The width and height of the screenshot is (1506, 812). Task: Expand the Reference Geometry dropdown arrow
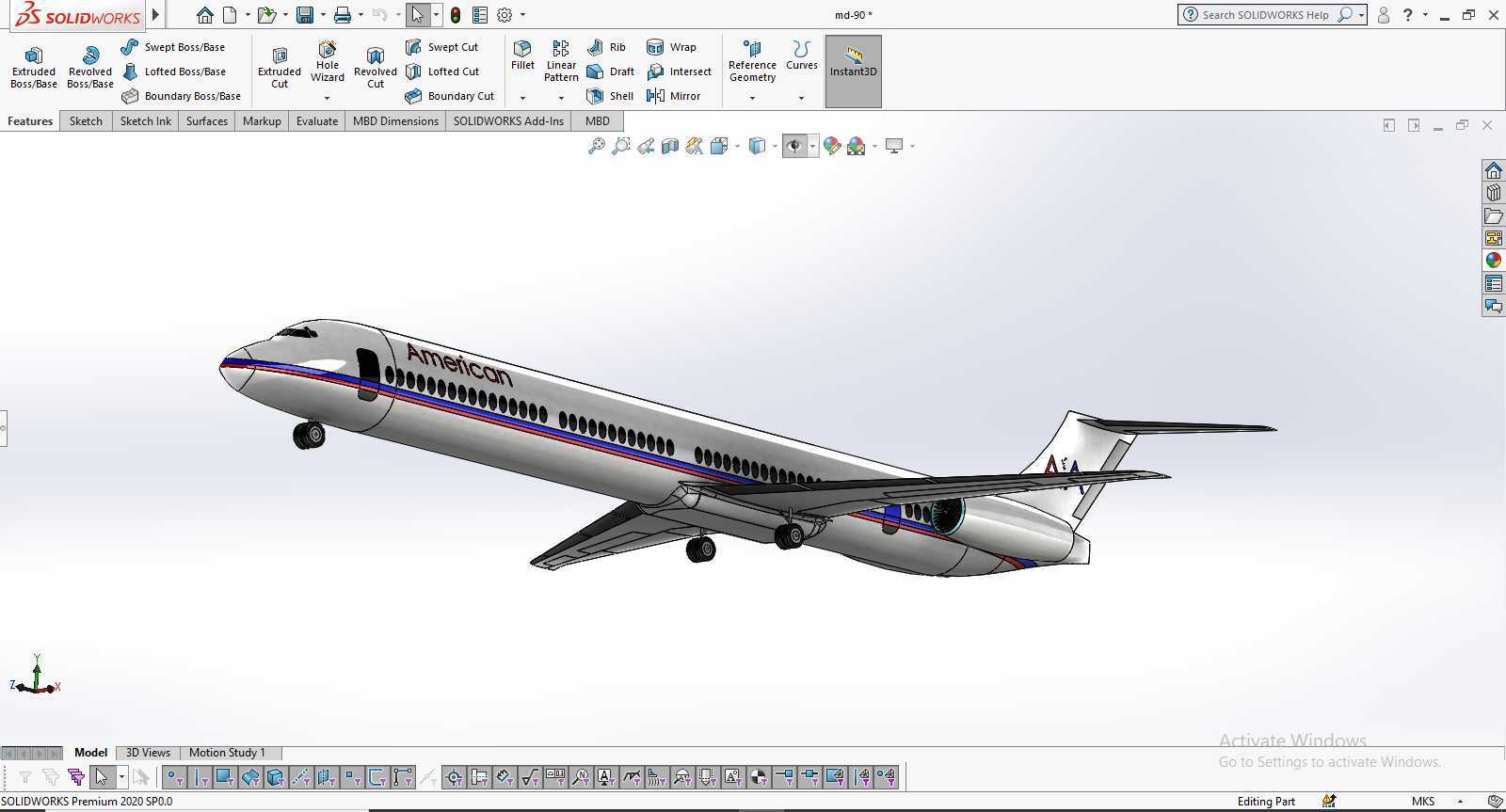point(752,97)
